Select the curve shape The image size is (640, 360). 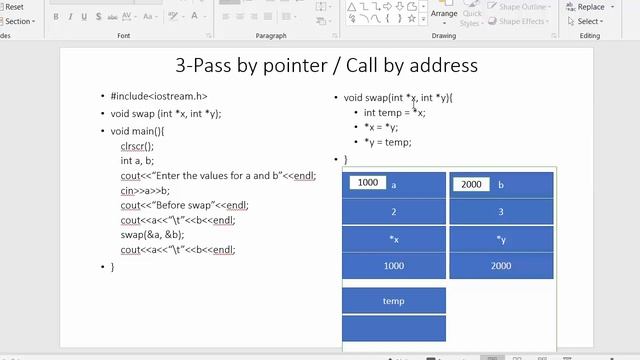[376, 19]
